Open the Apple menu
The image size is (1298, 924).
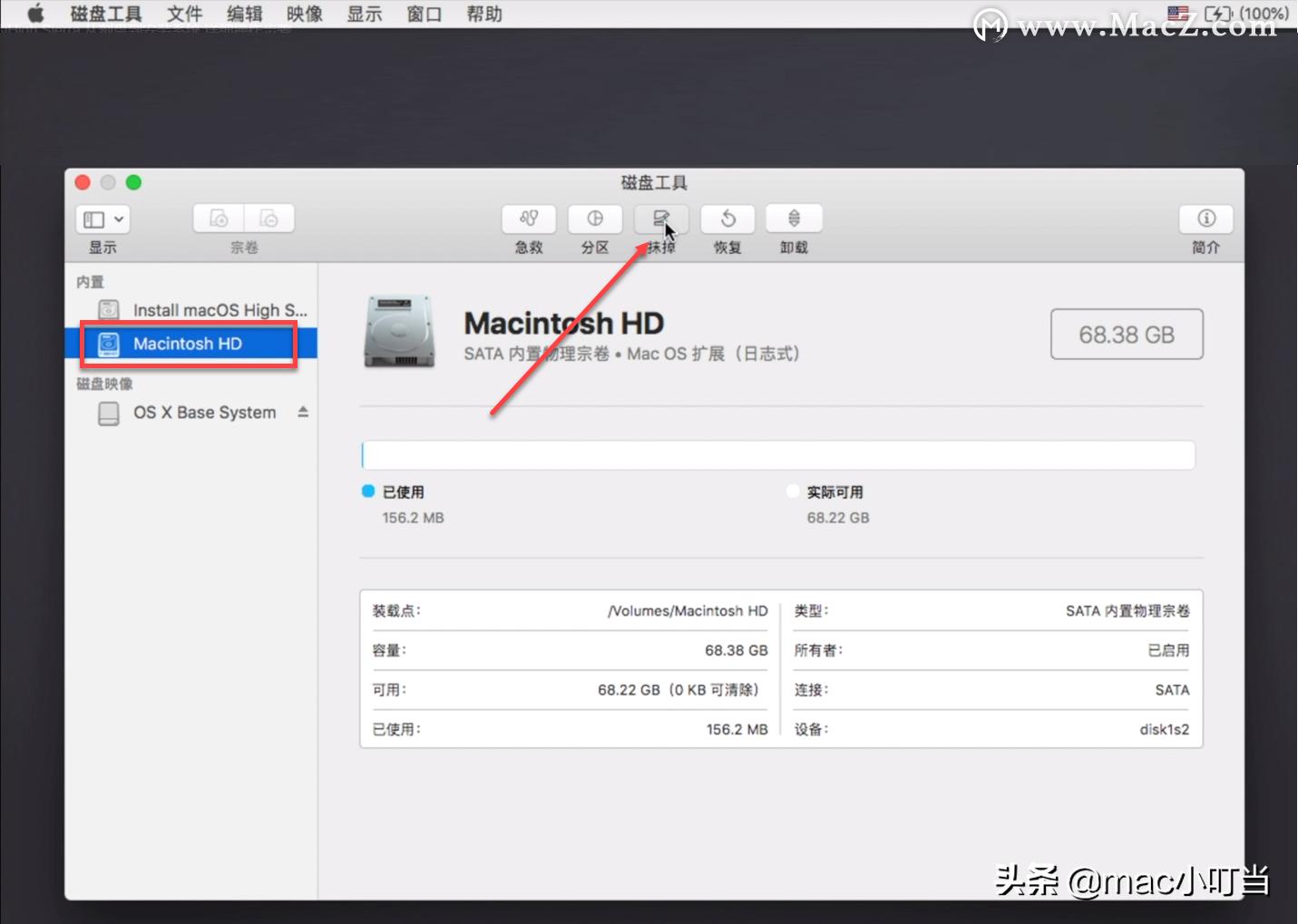(34, 13)
